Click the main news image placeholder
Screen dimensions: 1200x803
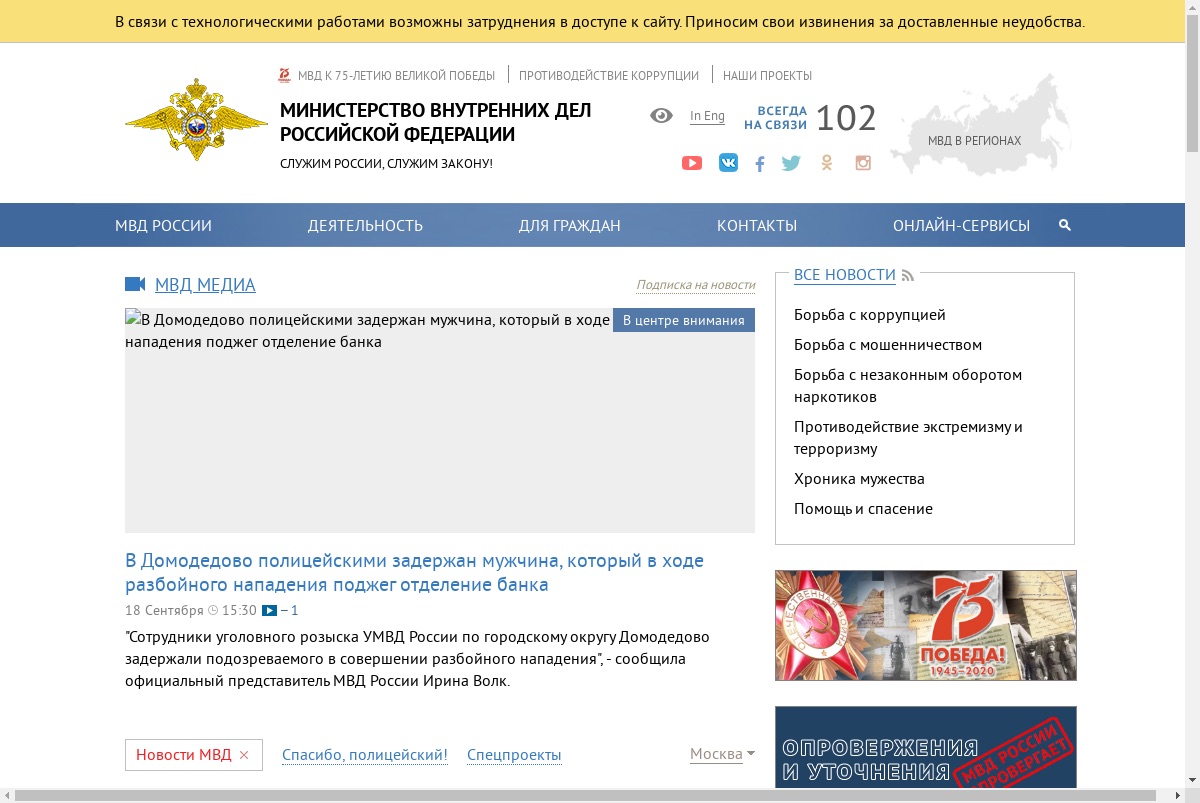(440, 420)
